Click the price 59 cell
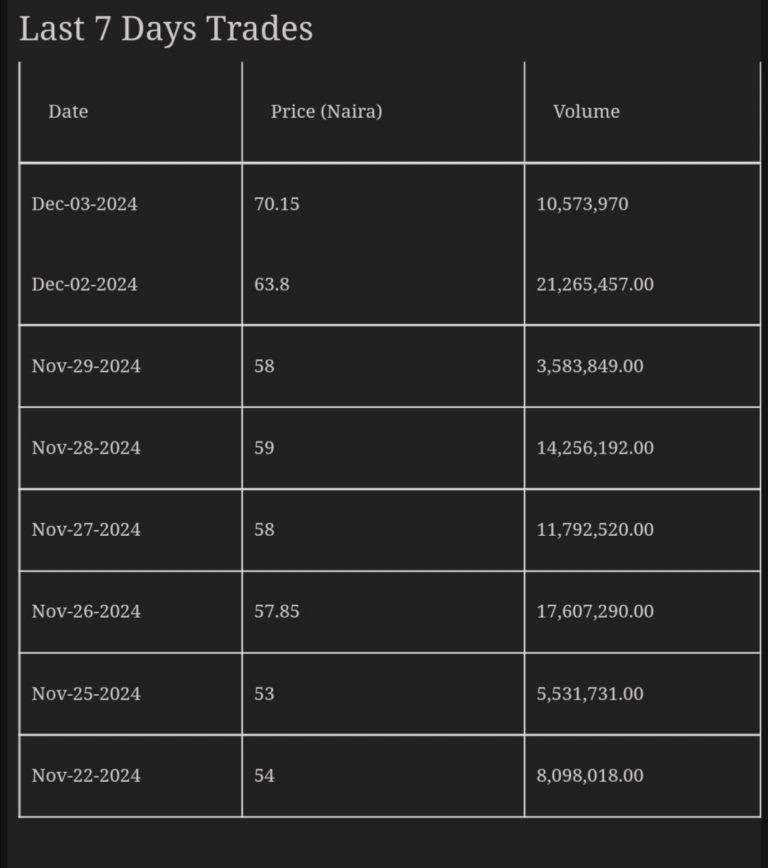The width and height of the screenshot is (768, 868). [x=264, y=449]
